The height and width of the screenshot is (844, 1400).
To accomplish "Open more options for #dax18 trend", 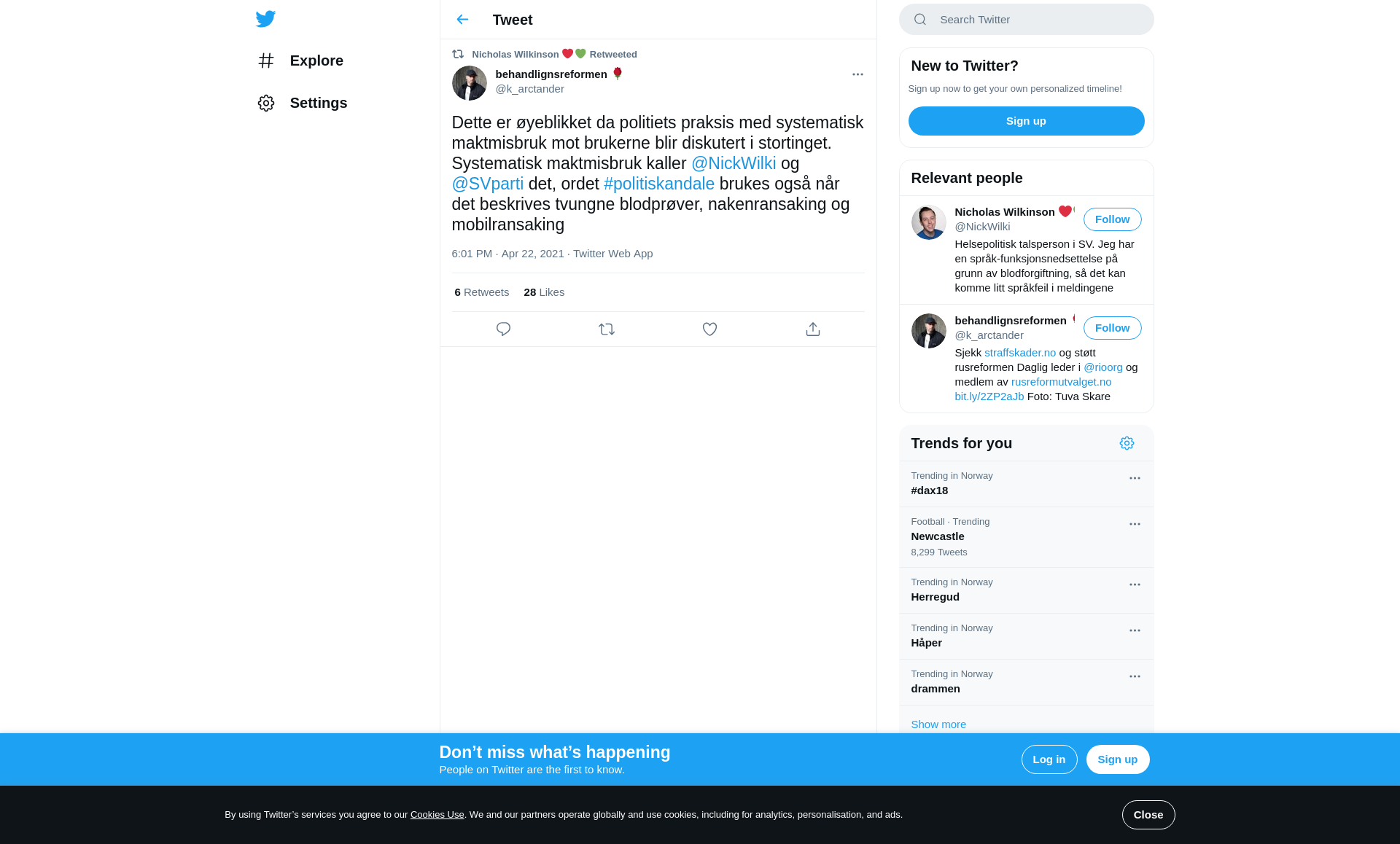I will click(1135, 478).
